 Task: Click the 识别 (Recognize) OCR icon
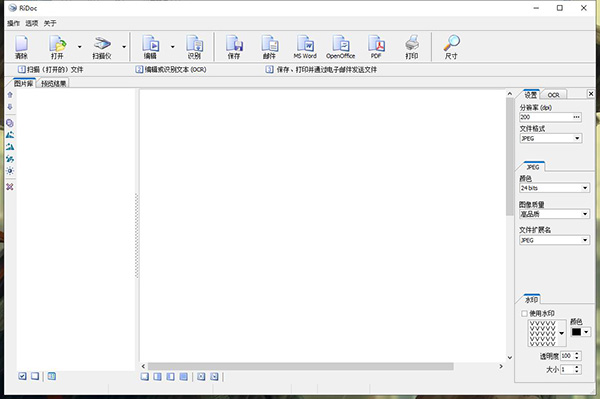click(x=194, y=47)
